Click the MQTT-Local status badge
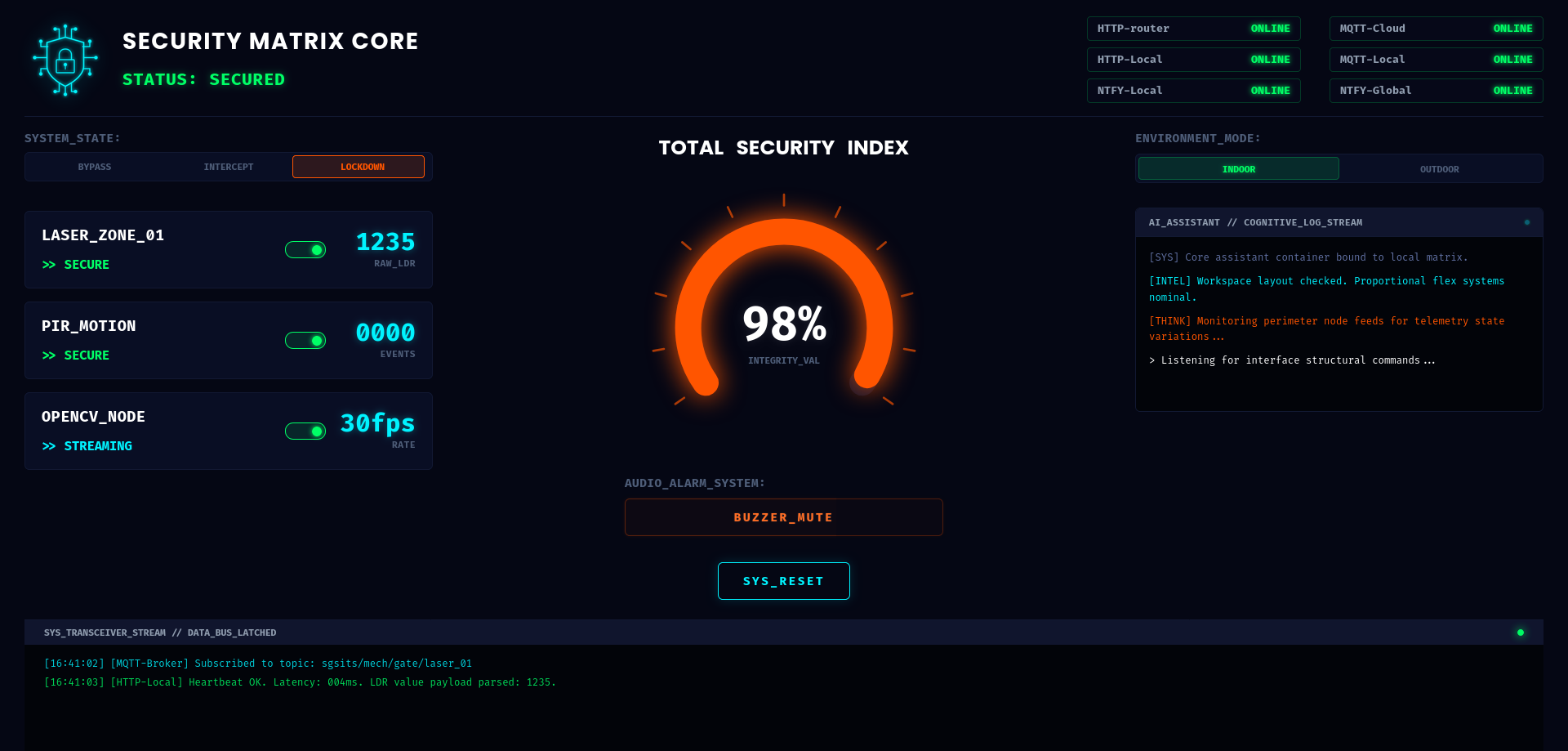Viewport: 1568px width, 751px height. (1436, 60)
